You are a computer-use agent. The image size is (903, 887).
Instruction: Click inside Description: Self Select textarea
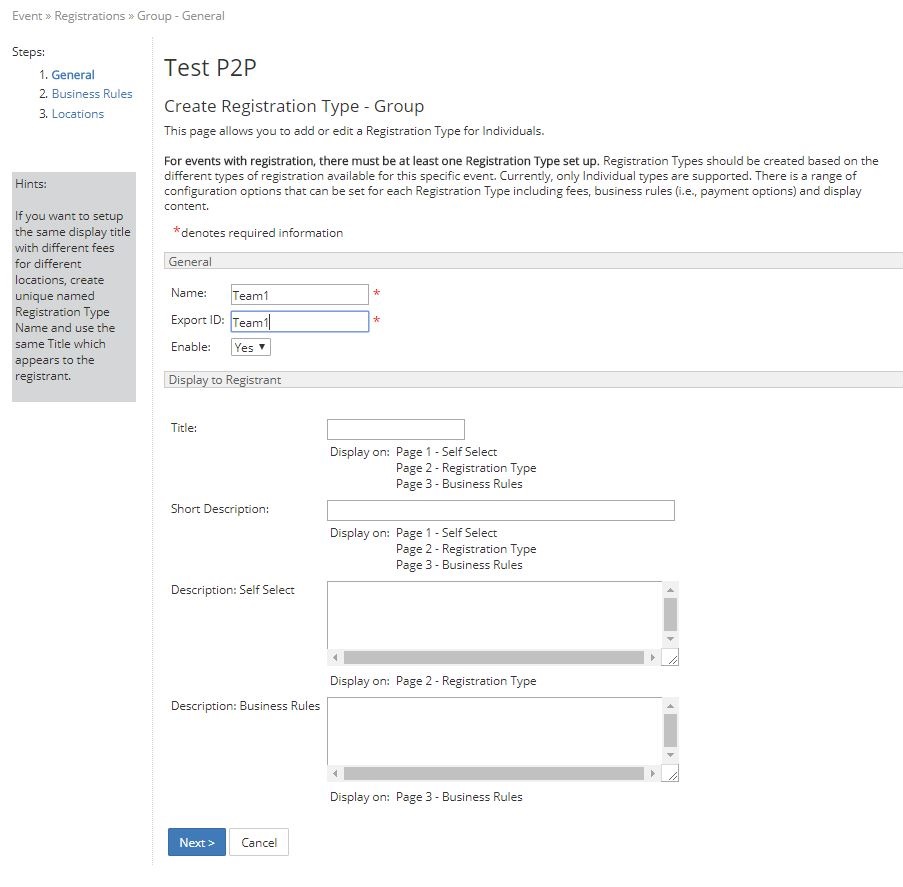[495, 615]
